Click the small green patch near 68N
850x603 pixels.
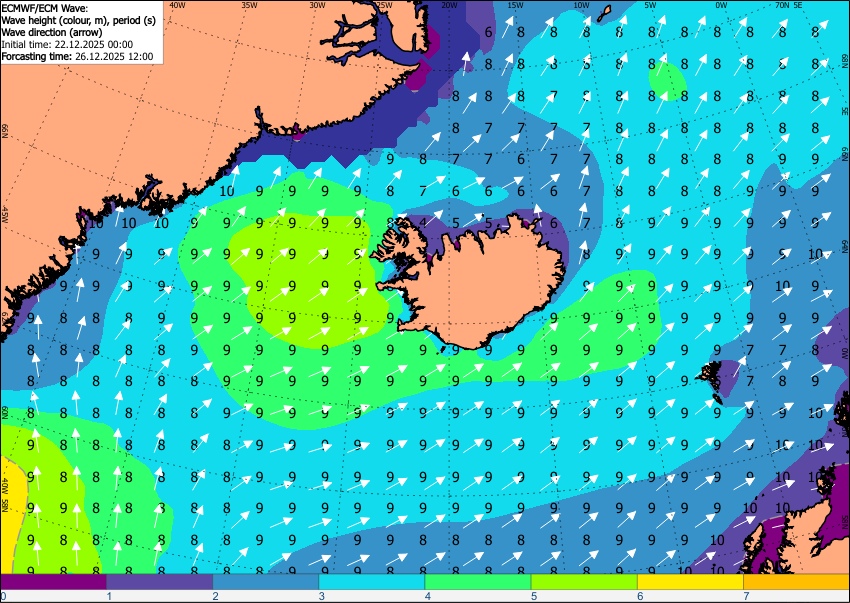coord(668,81)
